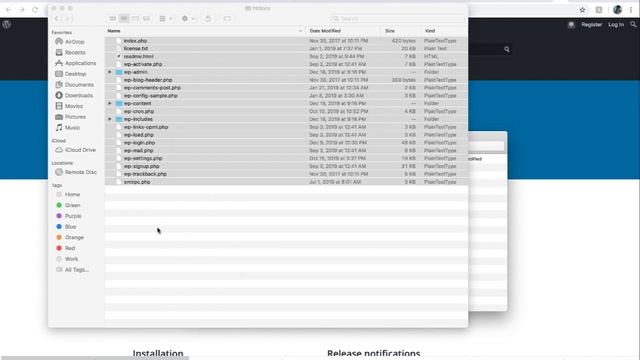Image resolution: width=640 pixels, height=360 pixels.
Task: Click the WordPress logo in browser
Action: [x=7, y=24]
